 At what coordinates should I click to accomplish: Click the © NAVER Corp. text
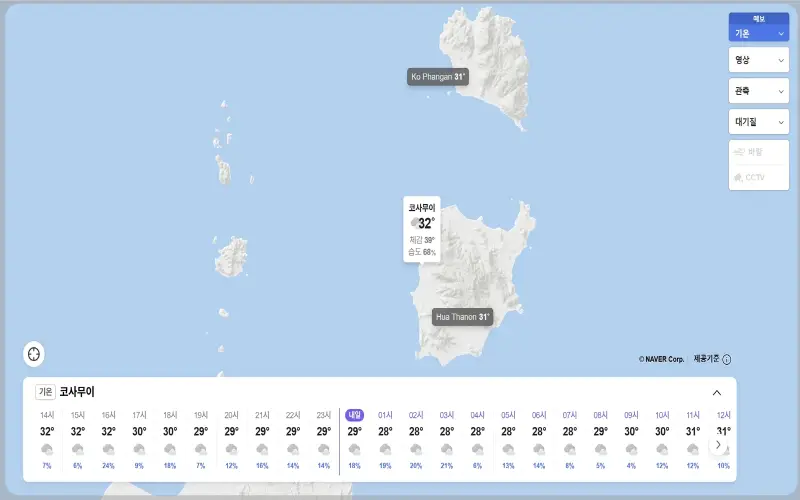pyautogui.click(x=661, y=359)
